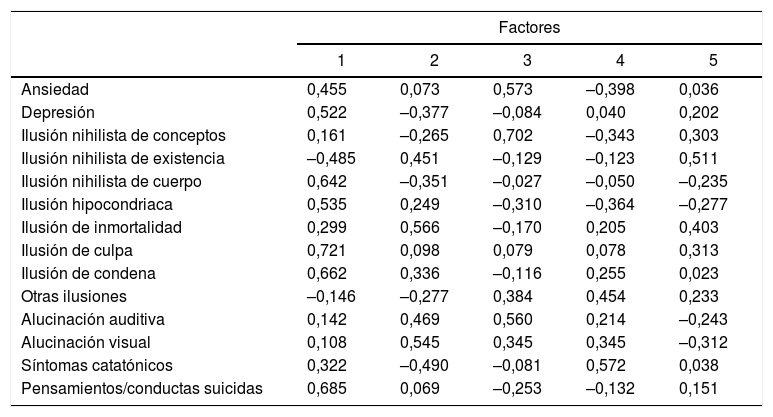Click factor column header 5
The width and height of the screenshot is (773, 417).
pos(712,60)
